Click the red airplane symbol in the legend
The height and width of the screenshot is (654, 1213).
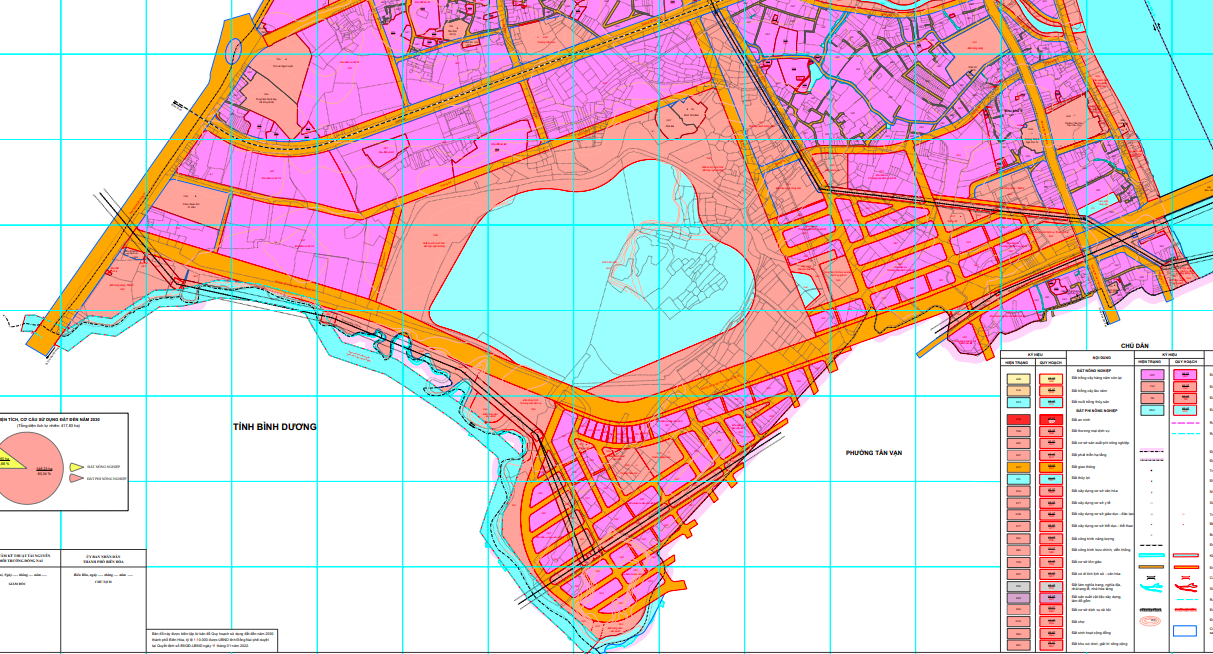[x=1186, y=588]
